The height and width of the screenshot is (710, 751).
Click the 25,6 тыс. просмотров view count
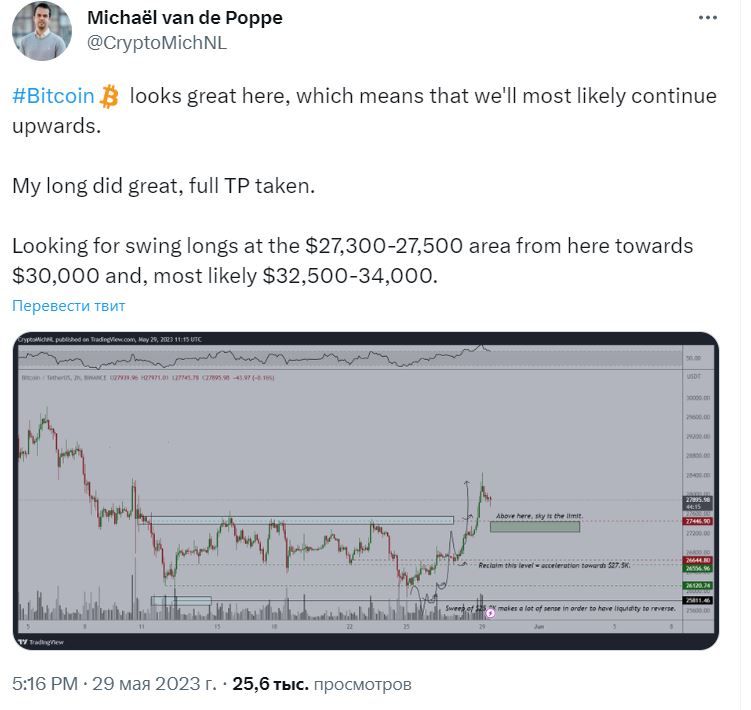(322, 684)
